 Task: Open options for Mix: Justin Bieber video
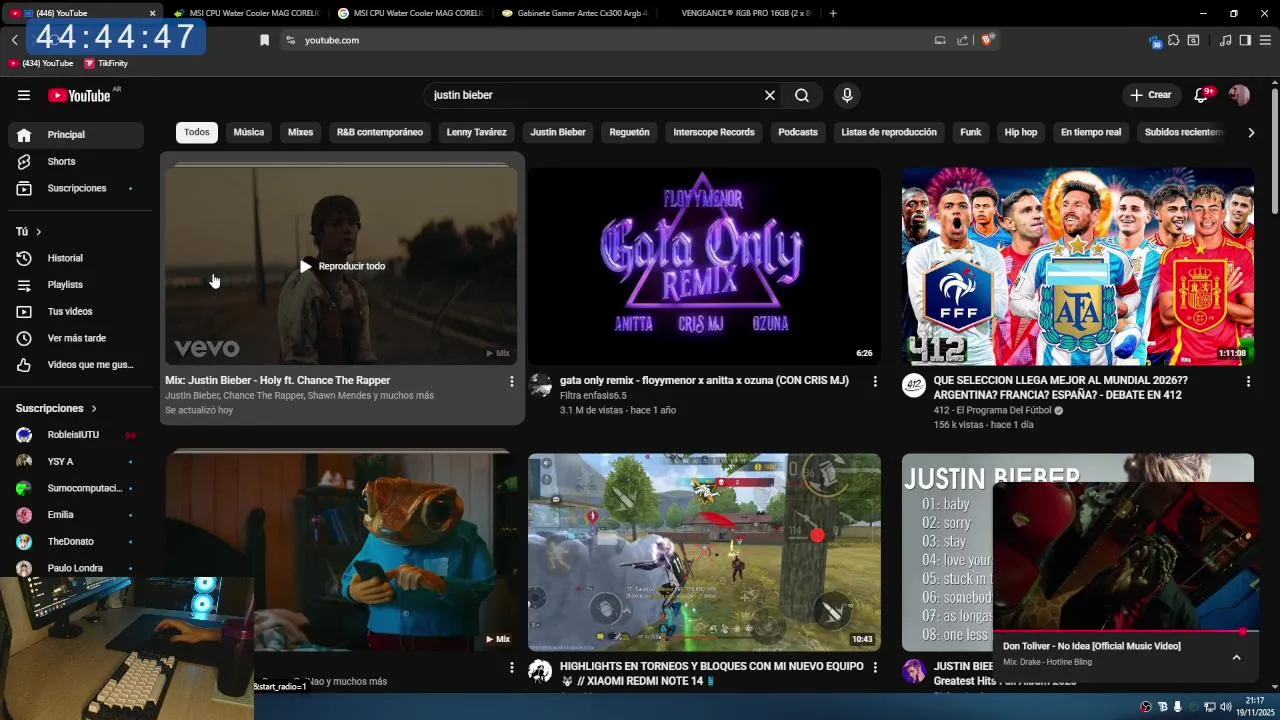512,381
